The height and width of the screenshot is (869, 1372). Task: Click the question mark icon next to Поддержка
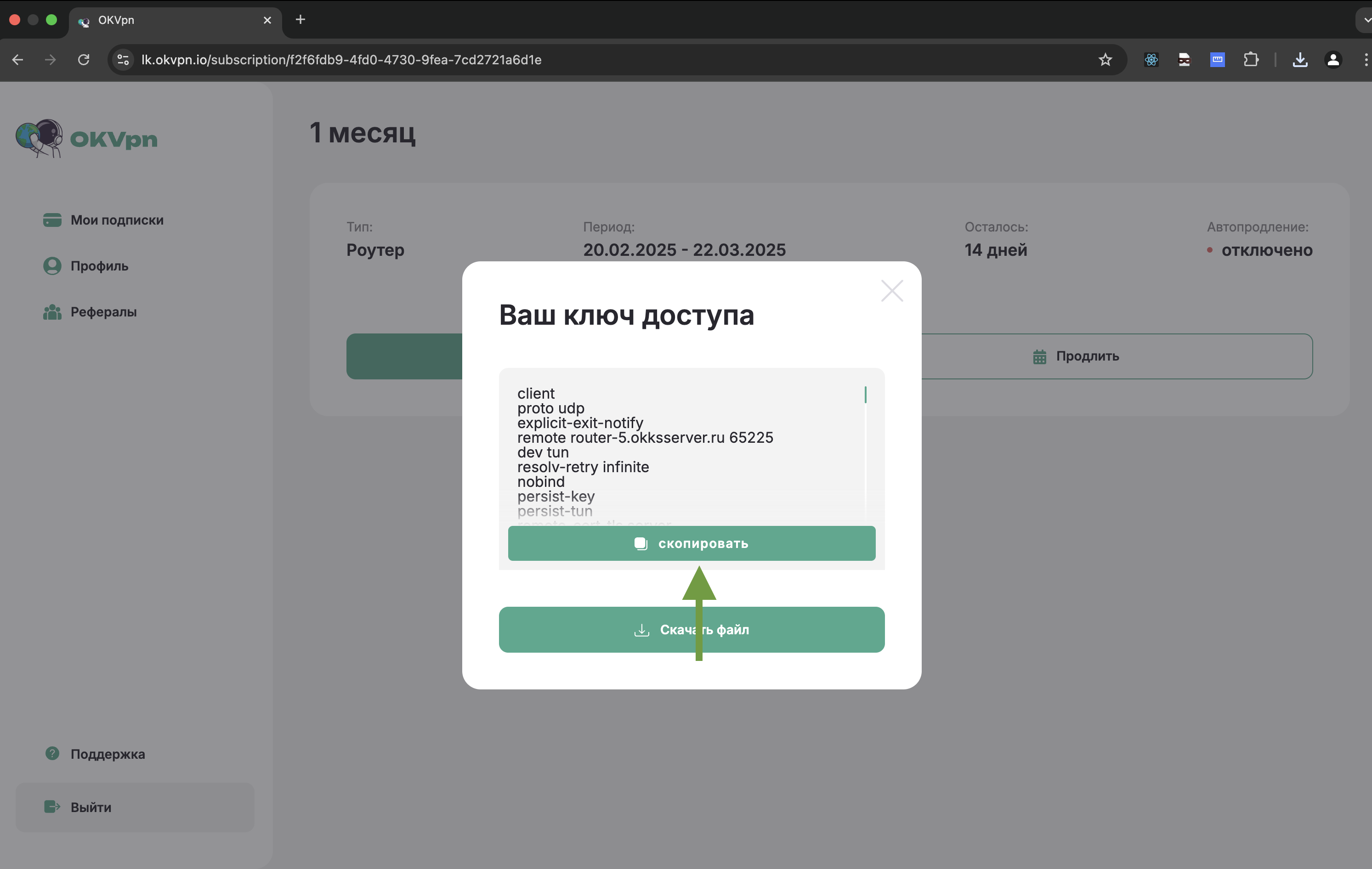point(51,753)
